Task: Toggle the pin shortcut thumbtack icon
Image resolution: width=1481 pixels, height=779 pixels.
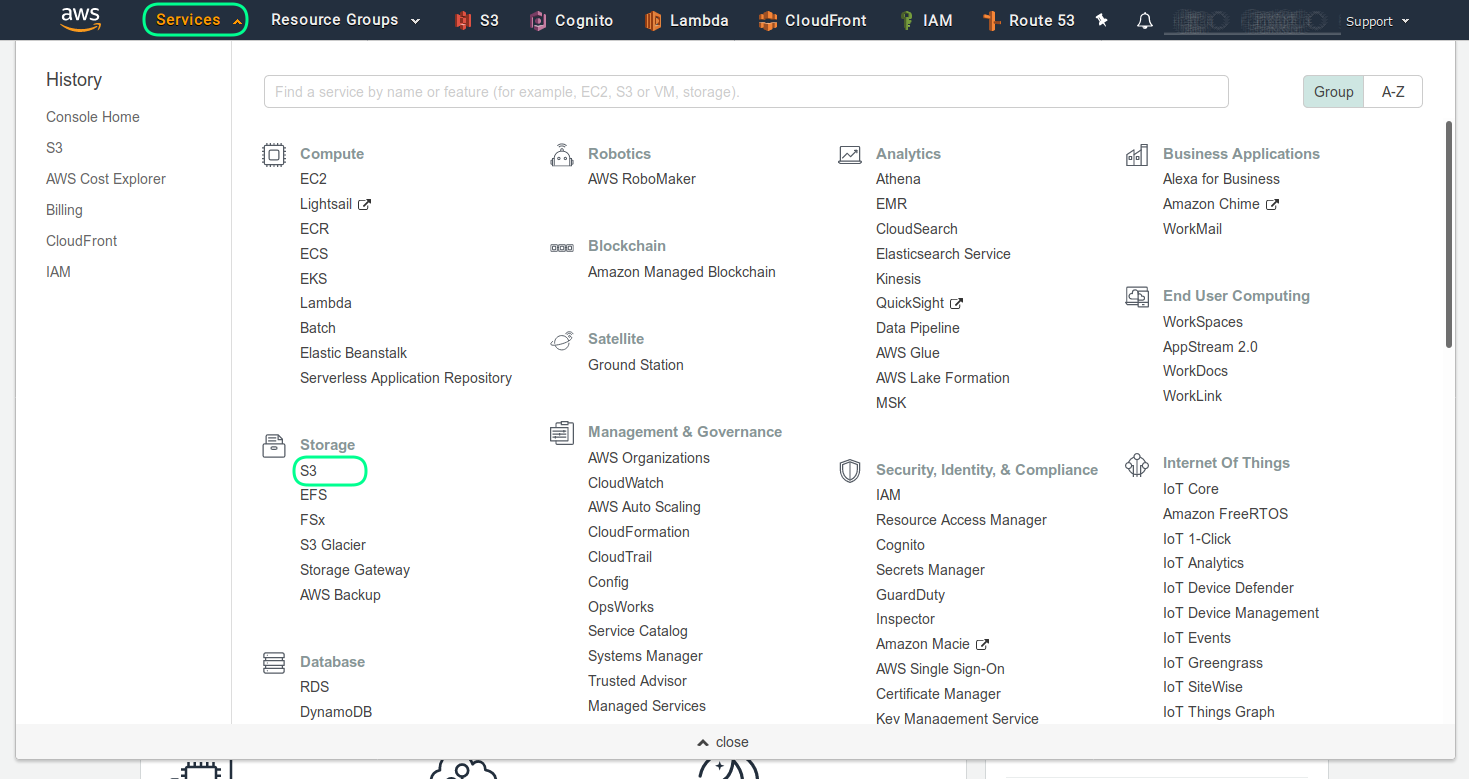Action: pyautogui.click(x=1101, y=20)
